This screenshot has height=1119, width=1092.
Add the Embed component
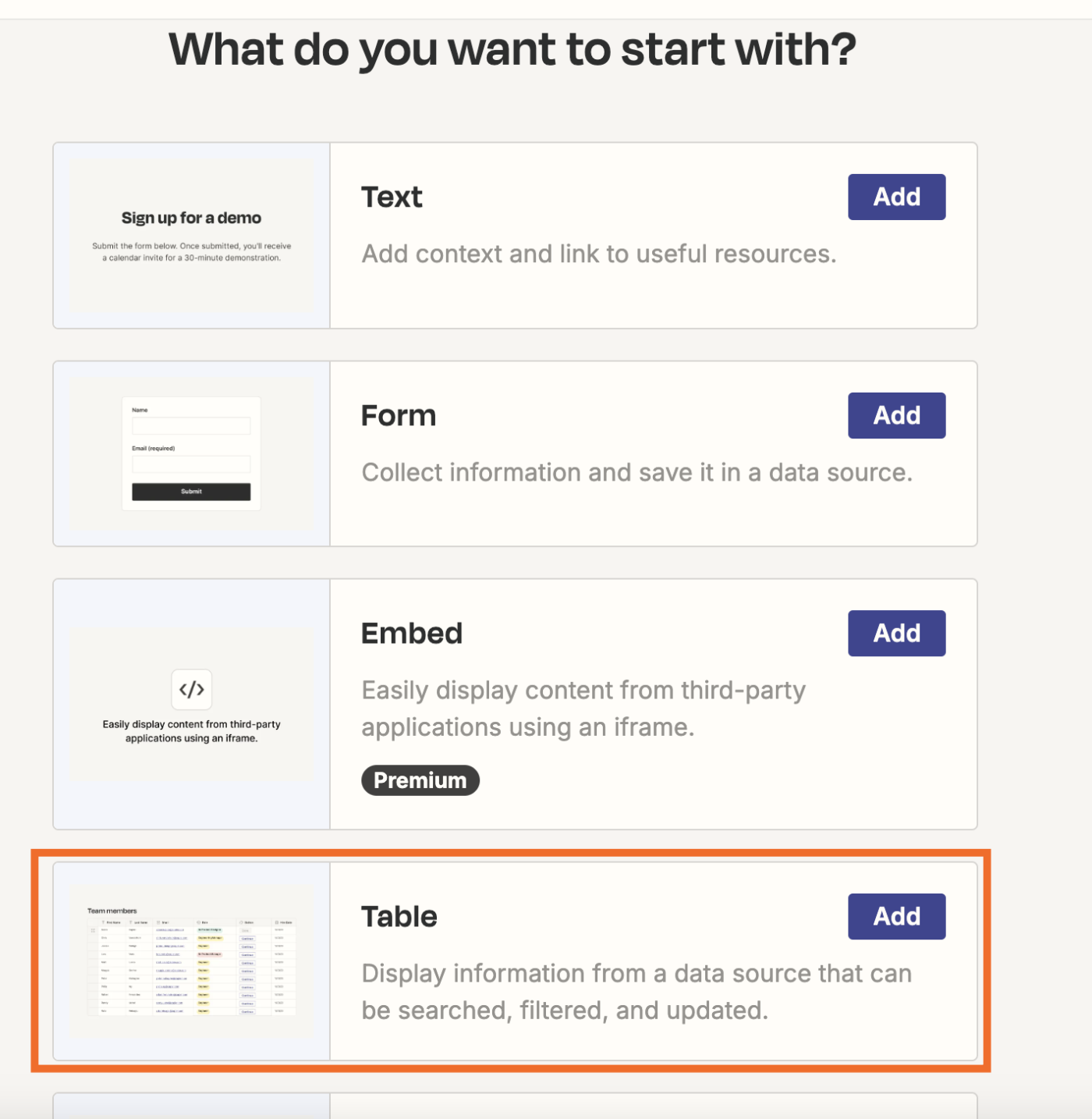896,633
